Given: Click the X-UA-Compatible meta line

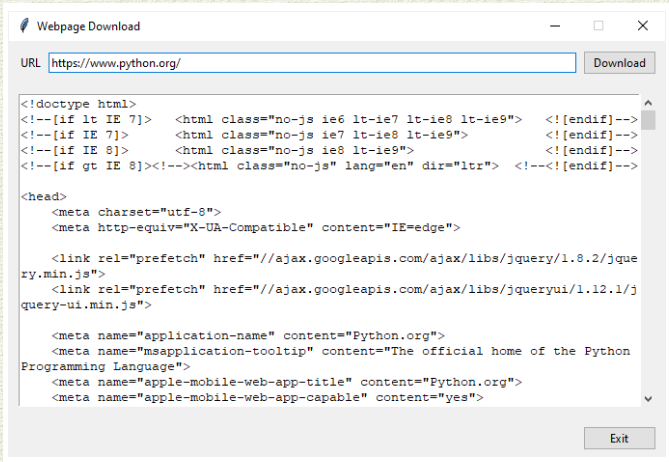Looking at the screenshot, I should click(256, 227).
